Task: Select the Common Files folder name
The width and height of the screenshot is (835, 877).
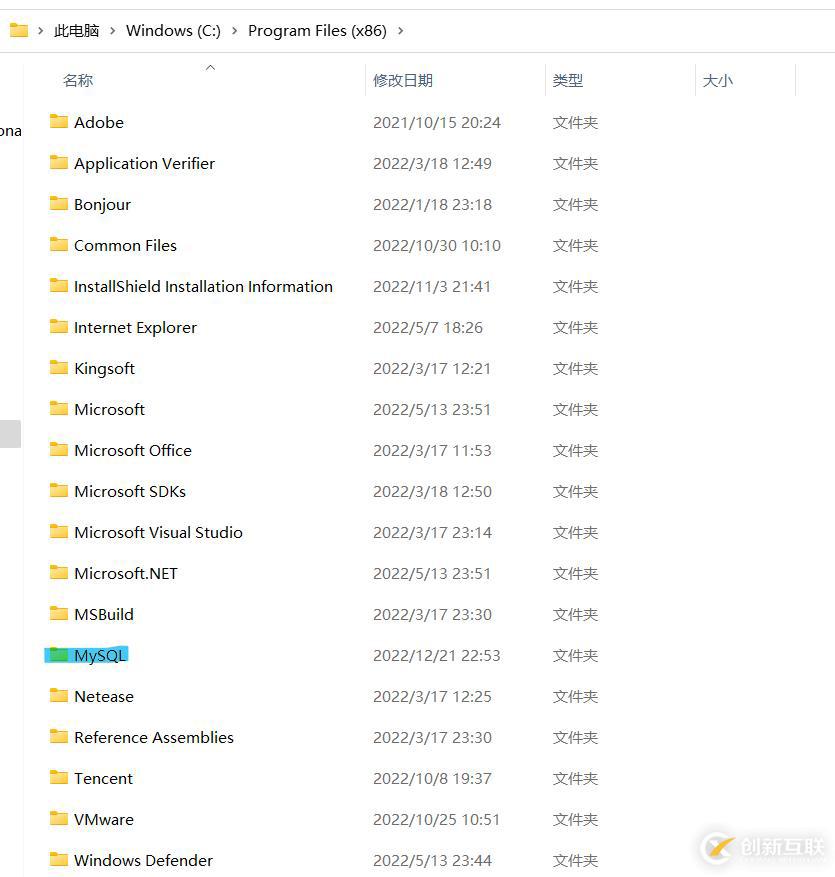Action: (125, 246)
